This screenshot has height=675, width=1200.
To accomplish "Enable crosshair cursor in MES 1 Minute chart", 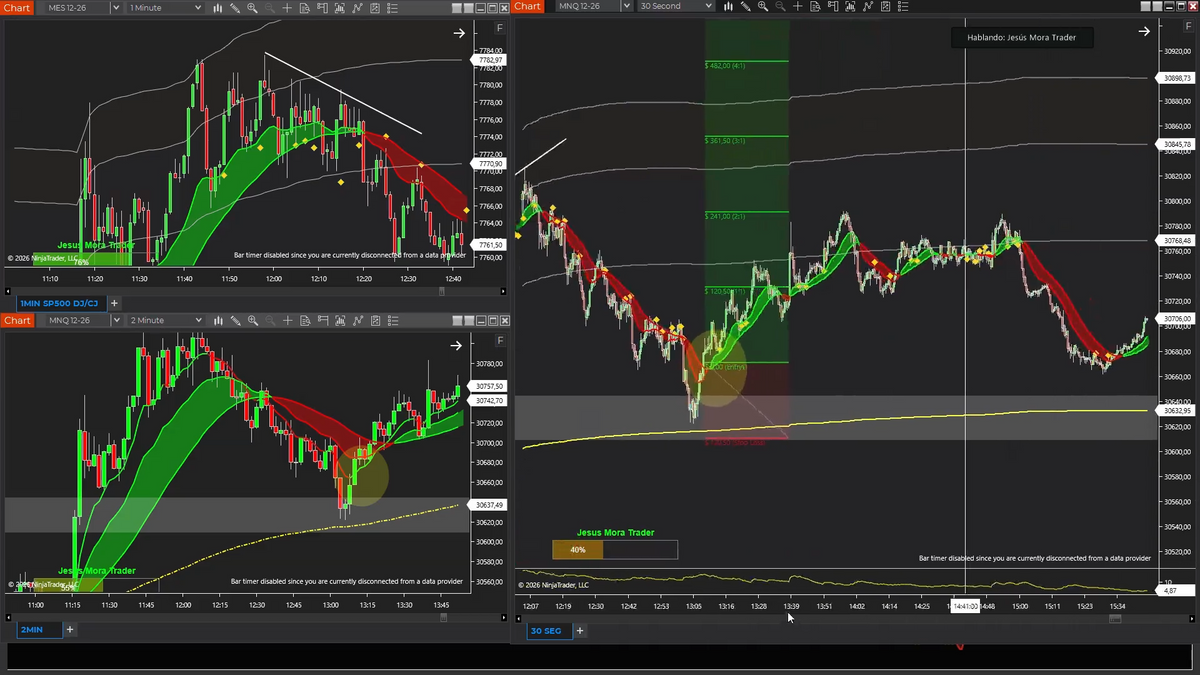I will (287, 7).
